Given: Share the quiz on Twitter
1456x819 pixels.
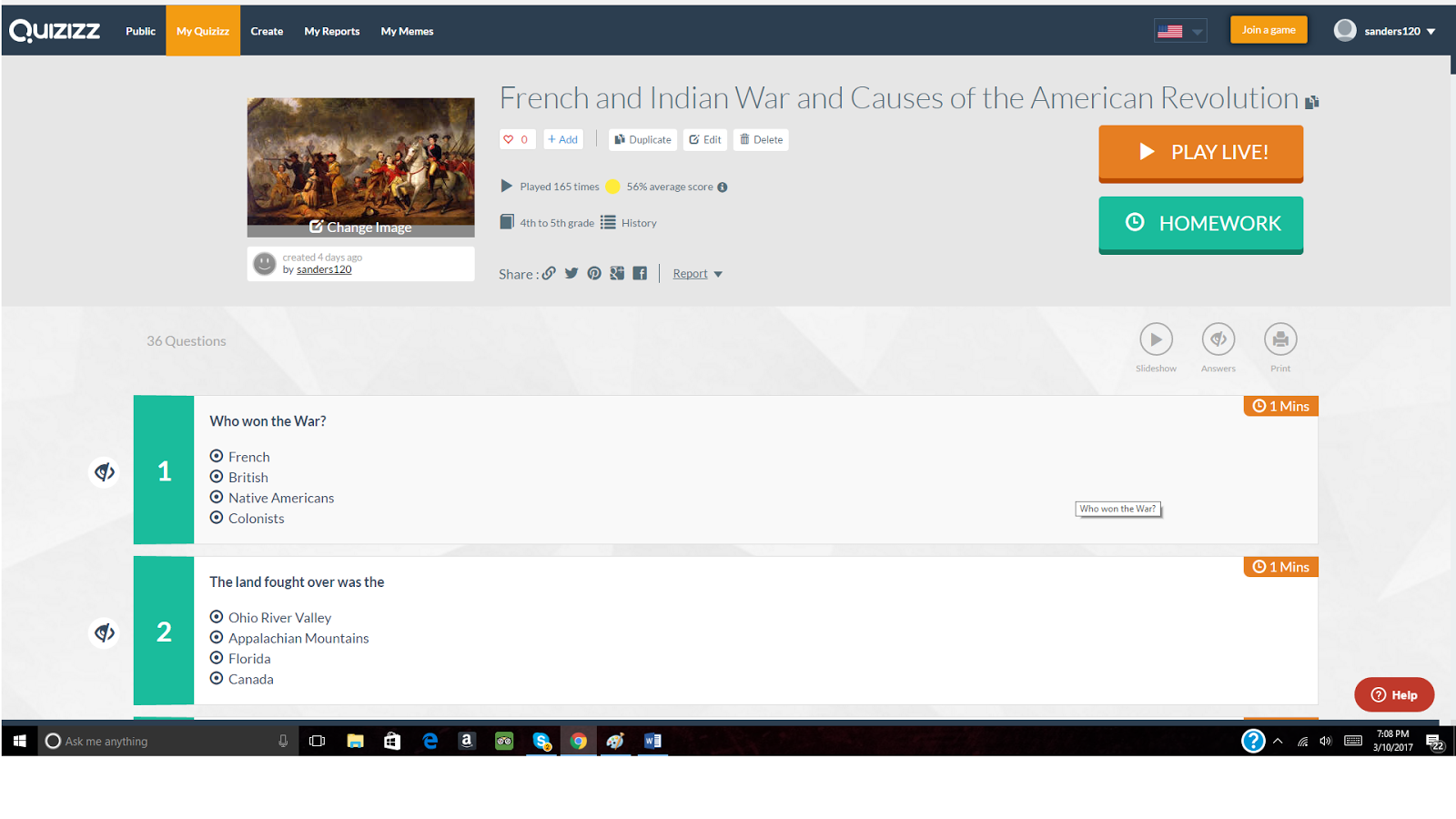Looking at the screenshot, I should pos(571,273).
